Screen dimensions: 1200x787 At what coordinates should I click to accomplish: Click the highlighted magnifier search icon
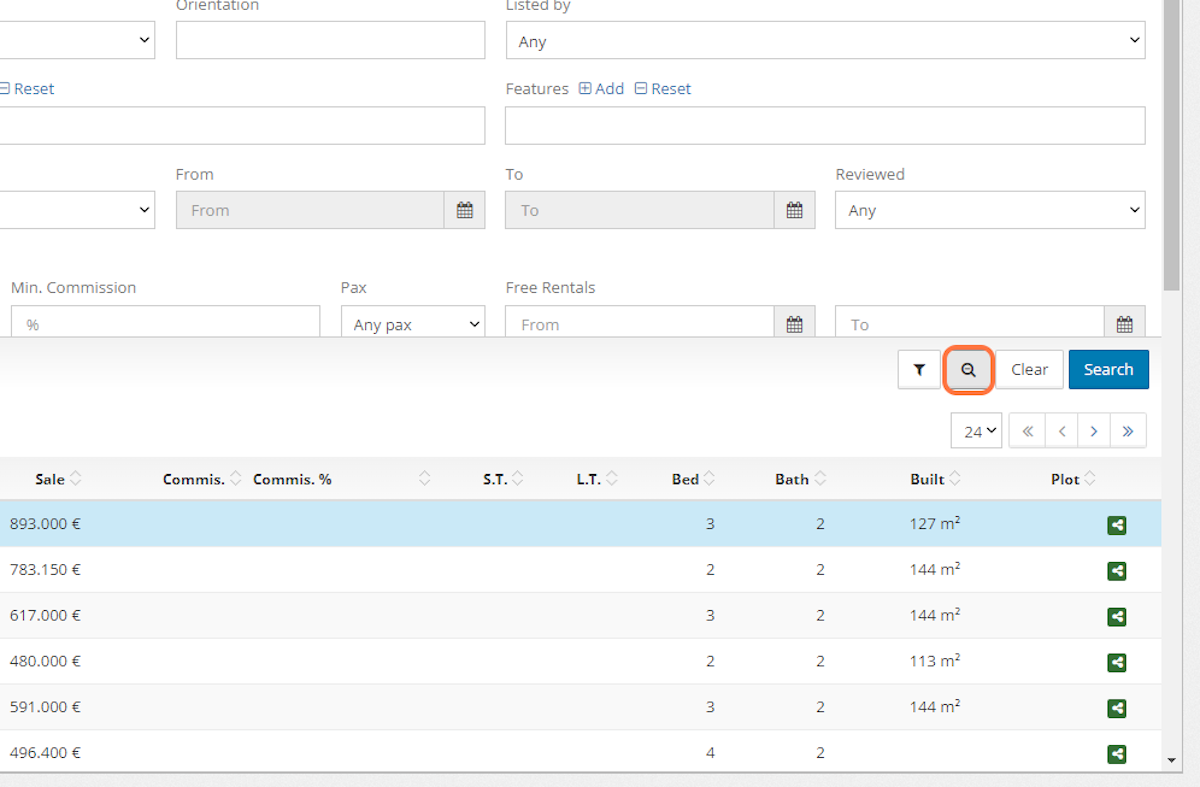click(x=968, y=369)
